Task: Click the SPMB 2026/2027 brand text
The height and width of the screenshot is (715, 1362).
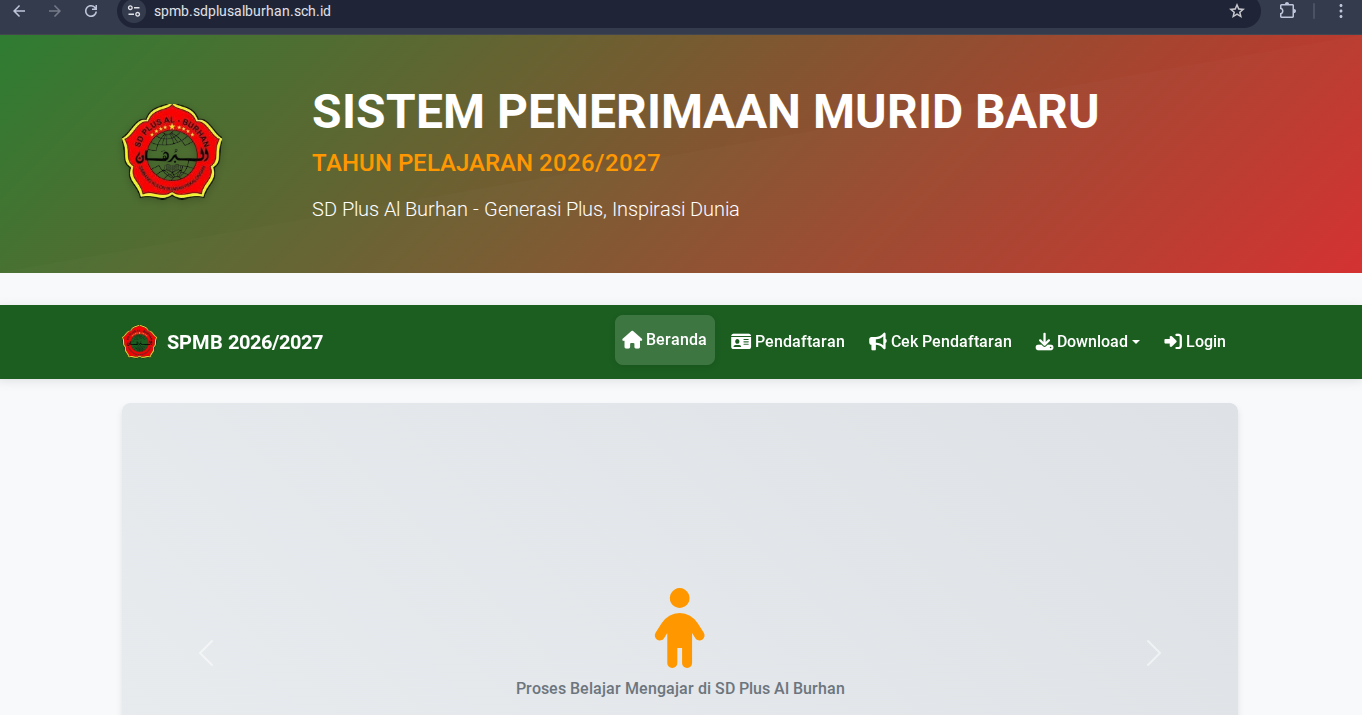Action: coord(246,341)
